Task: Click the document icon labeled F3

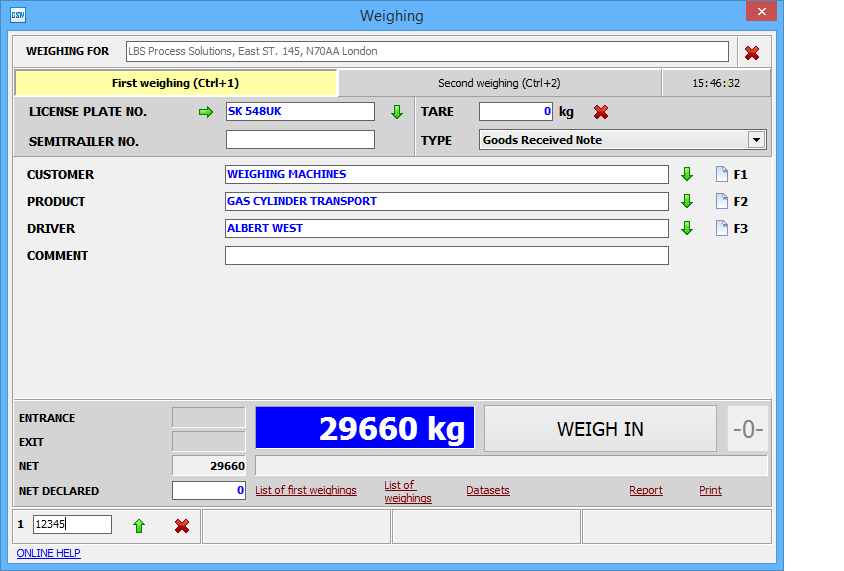Action: tap(722, 228)
